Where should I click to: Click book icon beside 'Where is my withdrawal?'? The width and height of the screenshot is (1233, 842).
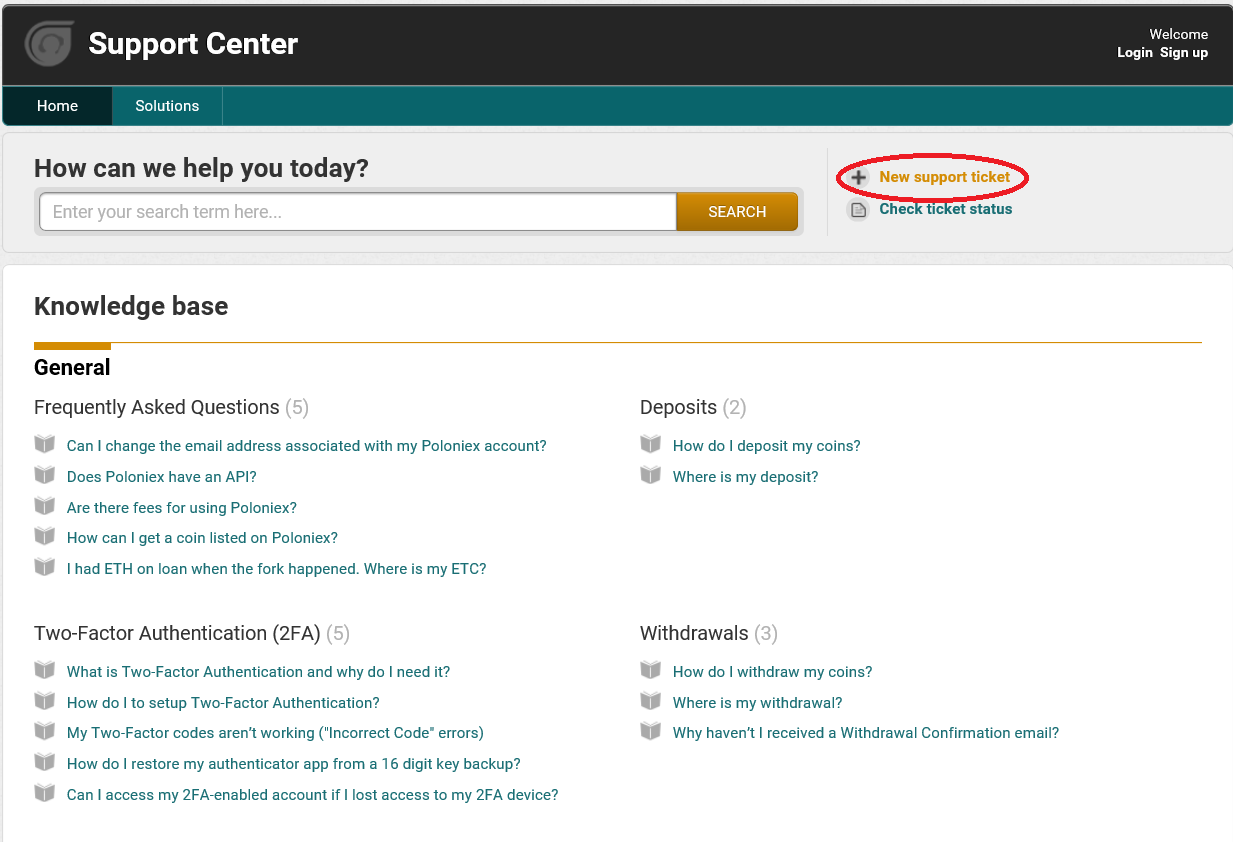[651, 701]
